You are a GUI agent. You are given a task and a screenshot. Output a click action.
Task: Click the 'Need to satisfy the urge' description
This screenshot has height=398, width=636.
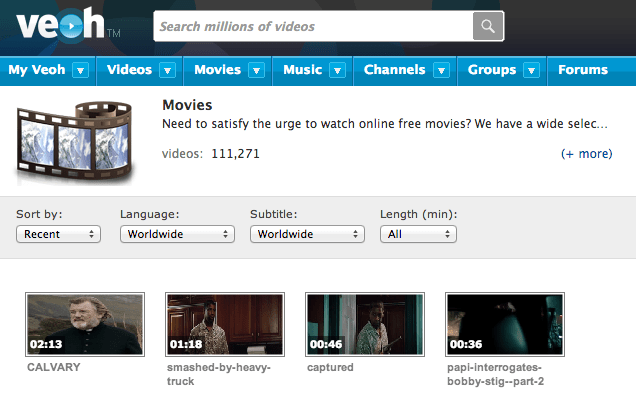[385, 124]
